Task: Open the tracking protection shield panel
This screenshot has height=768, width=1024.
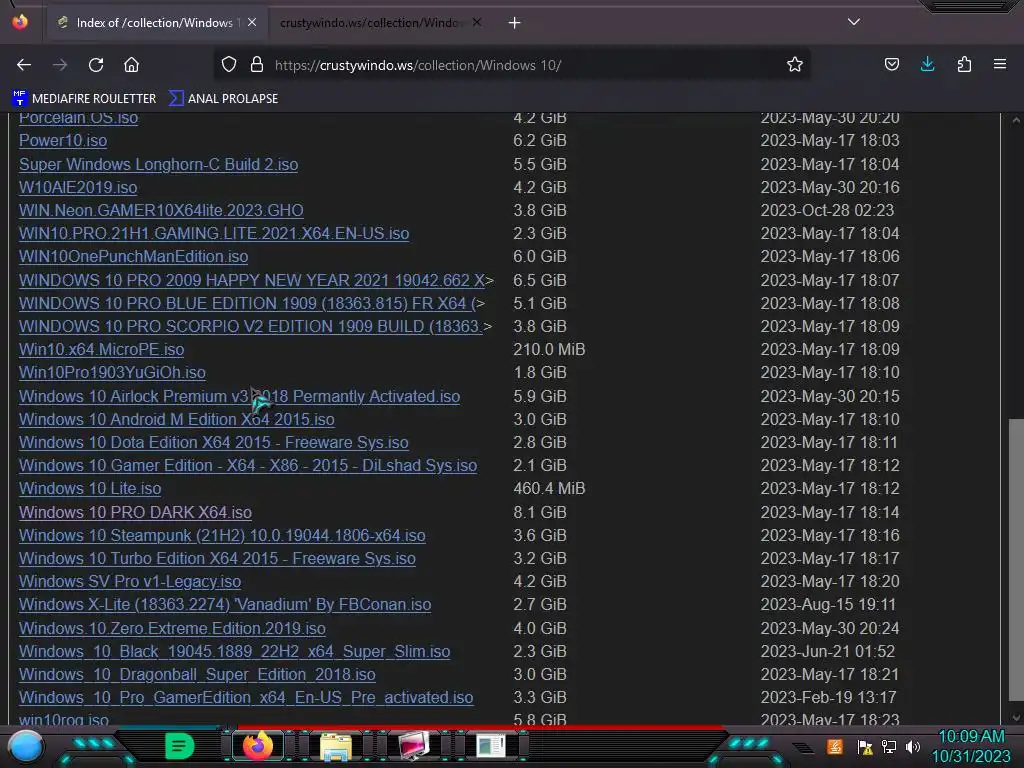Action: tap(229, 65)
